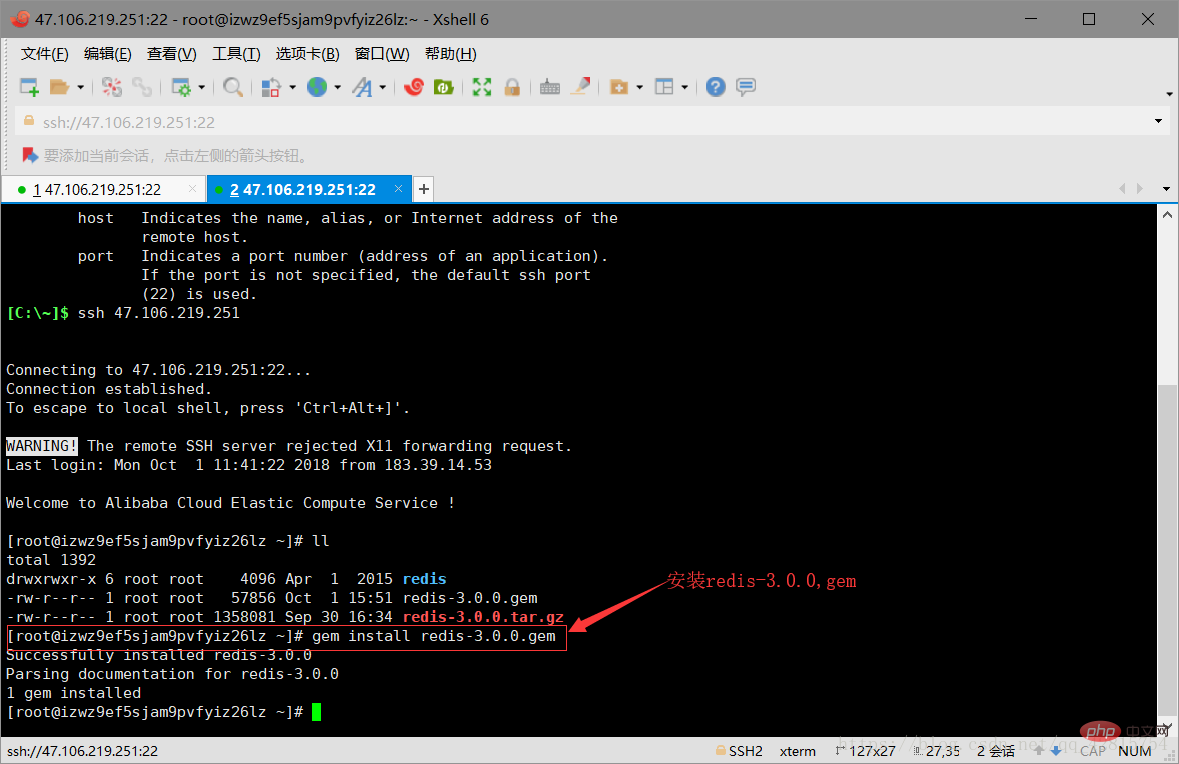Close the active tab 2 47.106.219.251:22
Screen dimensions: 1179x764
(399, 189)
